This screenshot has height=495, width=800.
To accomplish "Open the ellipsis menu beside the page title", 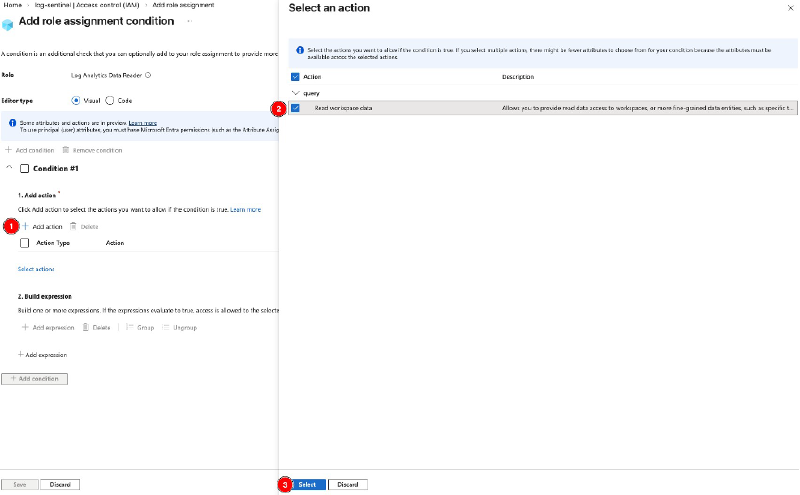I will tap(190, 21).
